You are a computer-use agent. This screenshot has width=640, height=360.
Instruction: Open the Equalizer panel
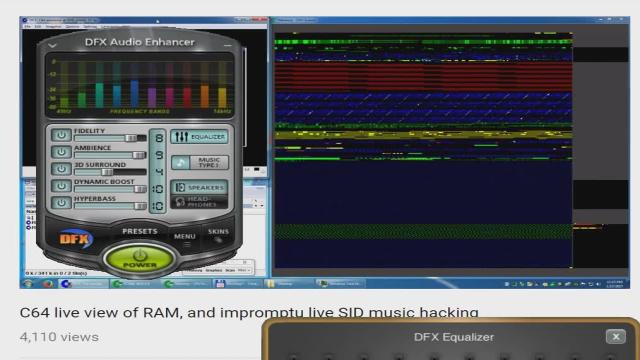point(199,137)
